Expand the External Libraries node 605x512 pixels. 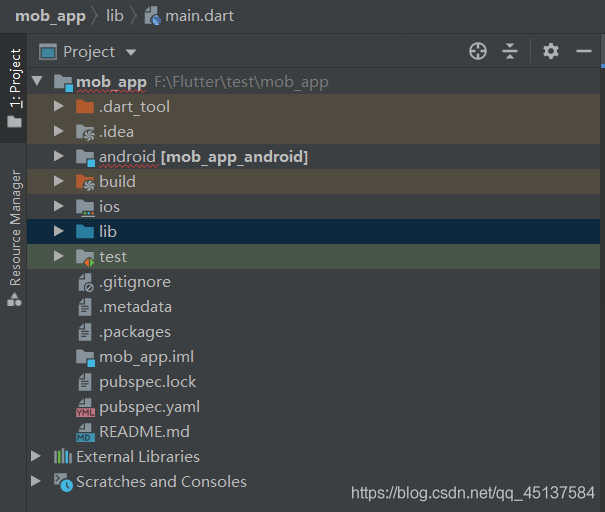(37, 457)
